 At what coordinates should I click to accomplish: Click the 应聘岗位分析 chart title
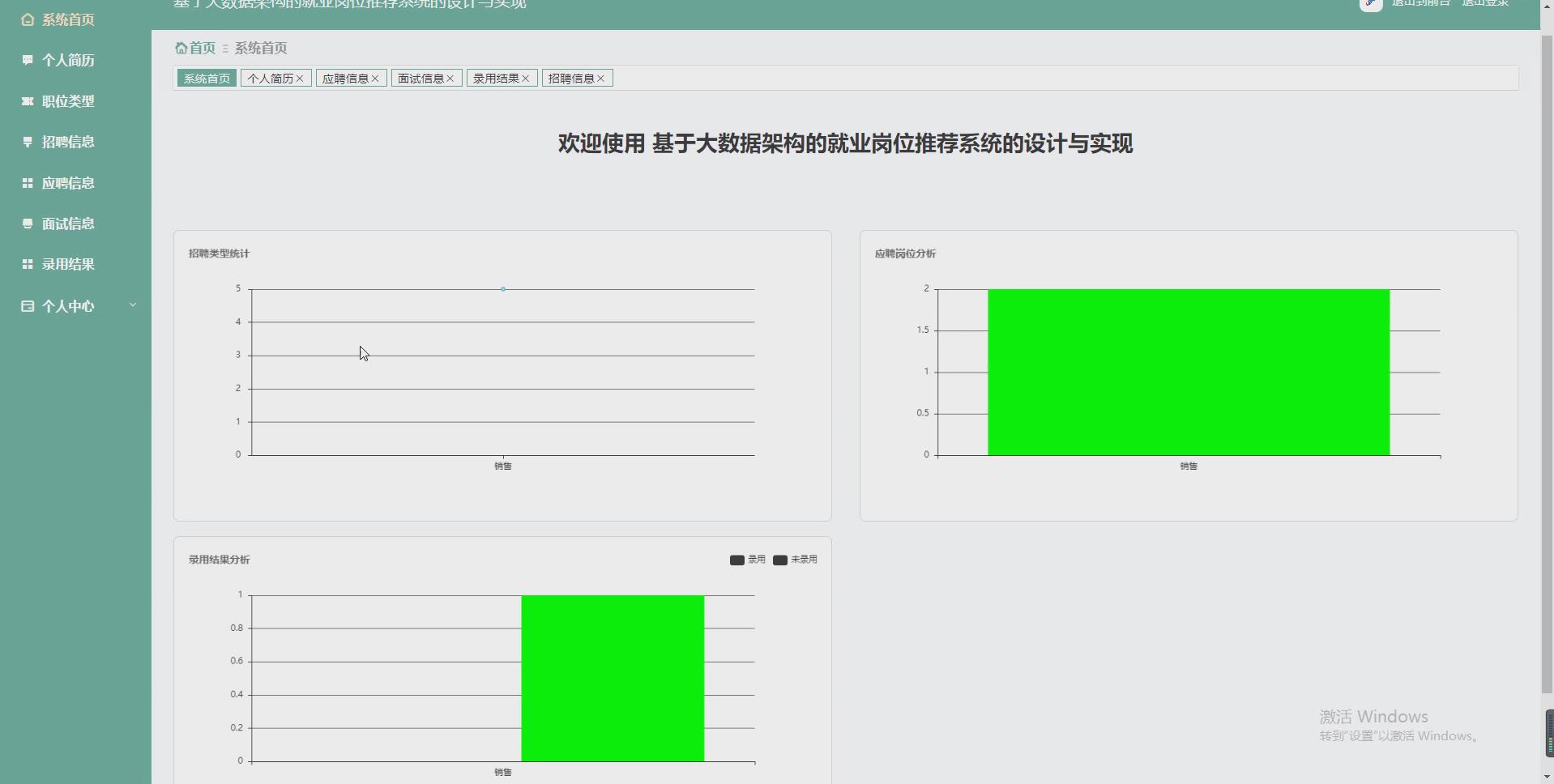point(905,254)
